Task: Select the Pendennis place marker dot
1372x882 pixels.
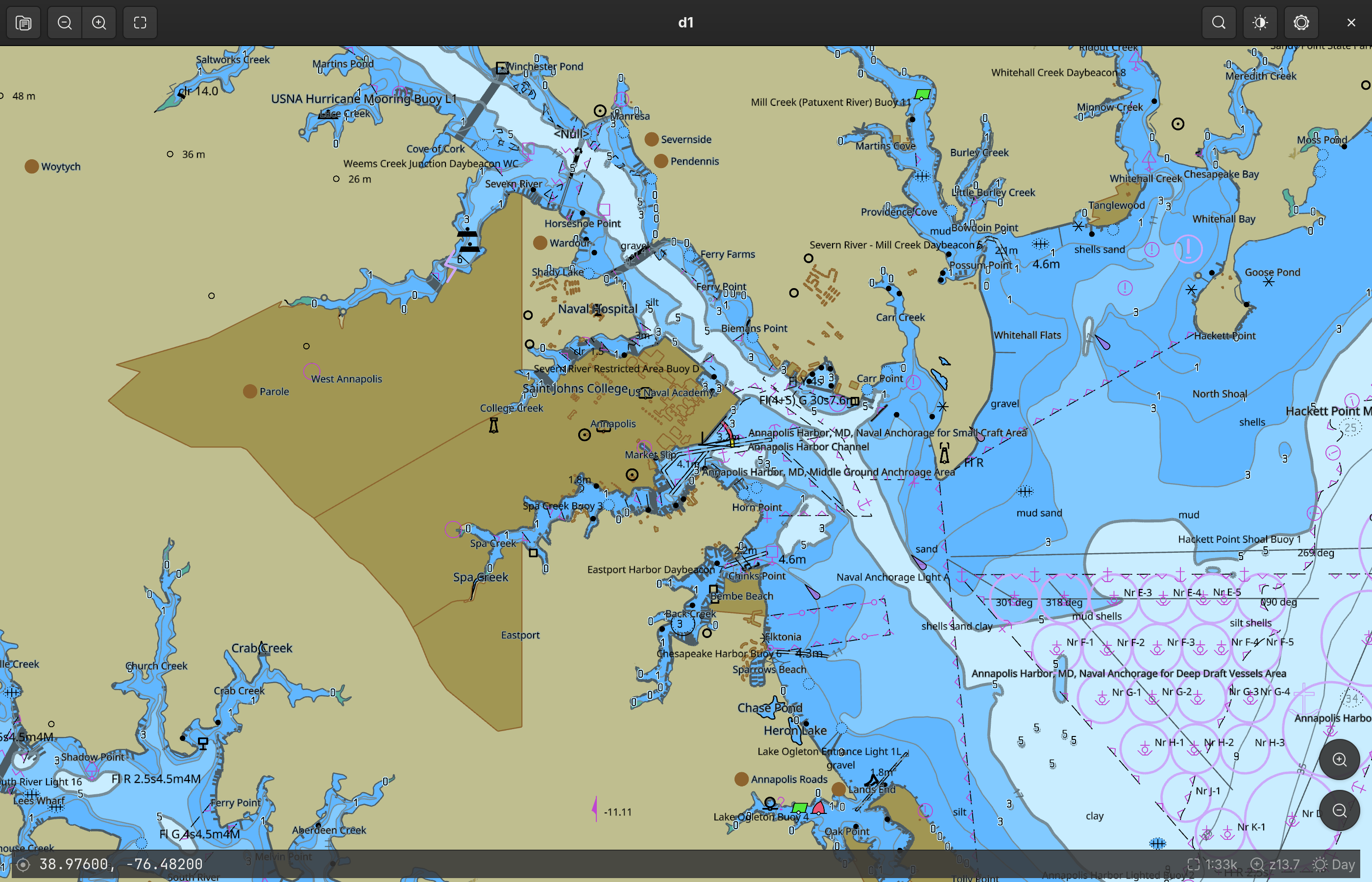Action: click(x=661, y=161)
